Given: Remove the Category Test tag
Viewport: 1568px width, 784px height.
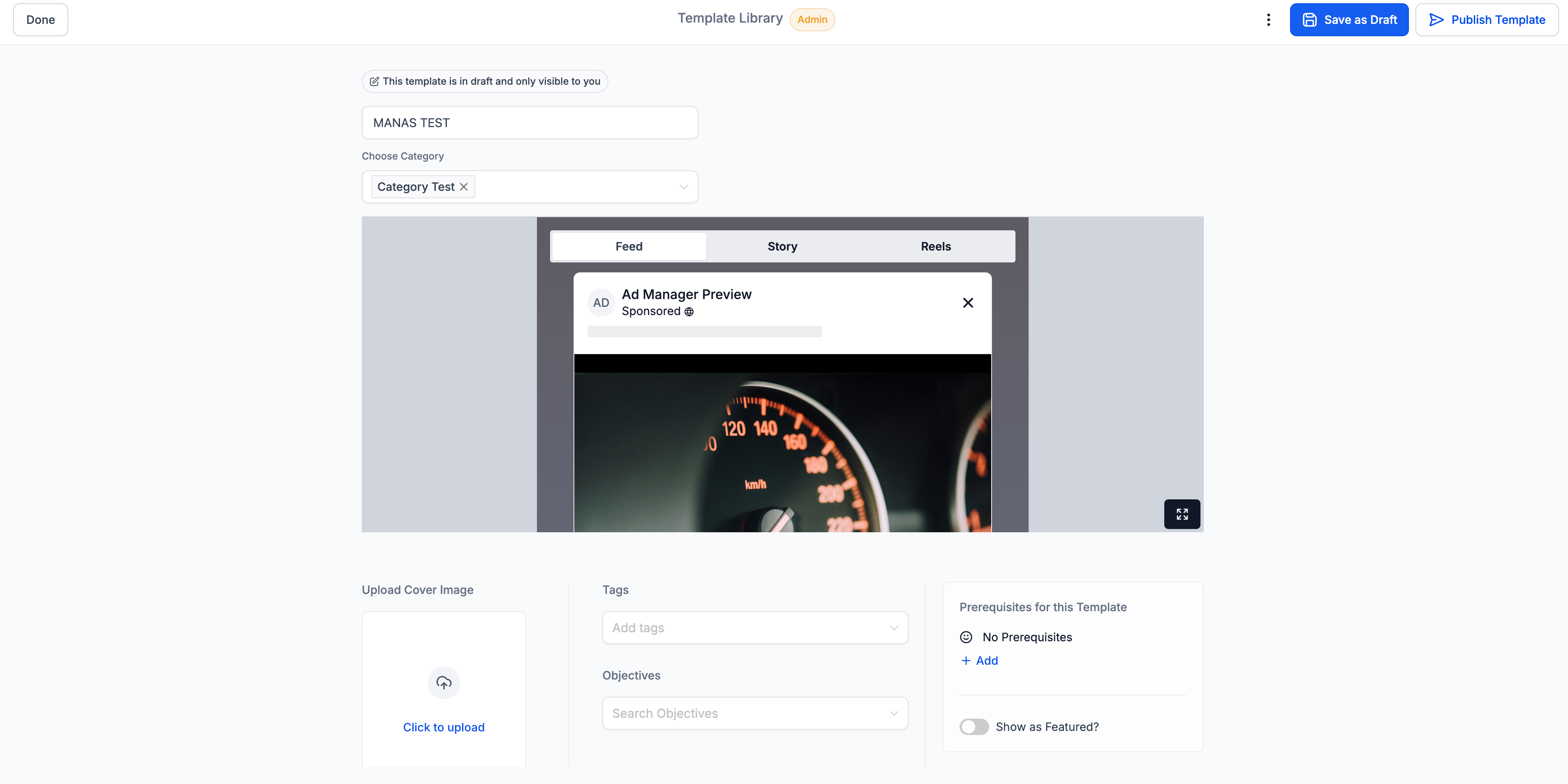Looking at the screenshot, I should (x=464, y=187).
